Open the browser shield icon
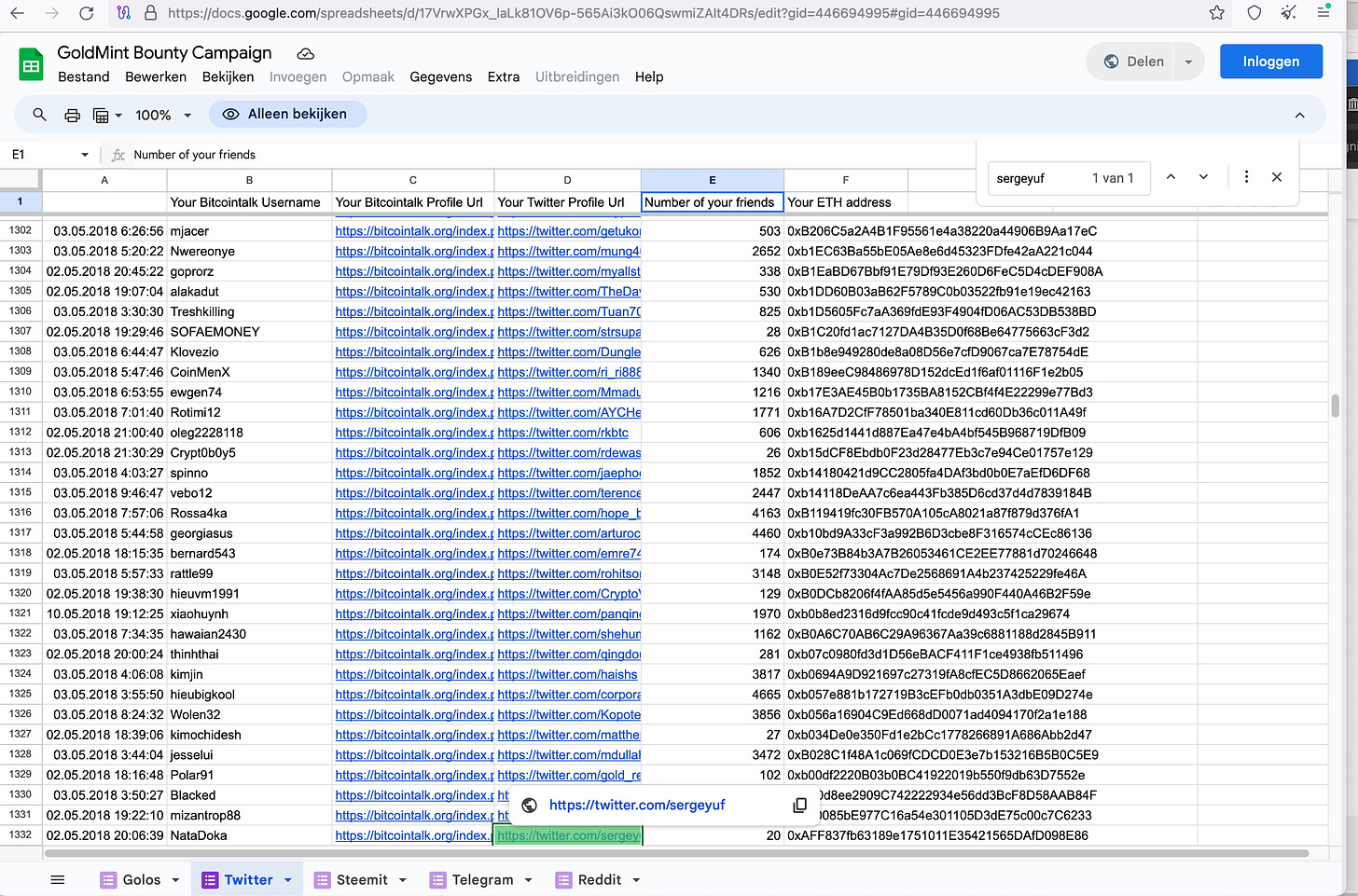Image resolution: width=1358 pixels, height=896 pixels. pyautogui.click(x=1254, y=13)
